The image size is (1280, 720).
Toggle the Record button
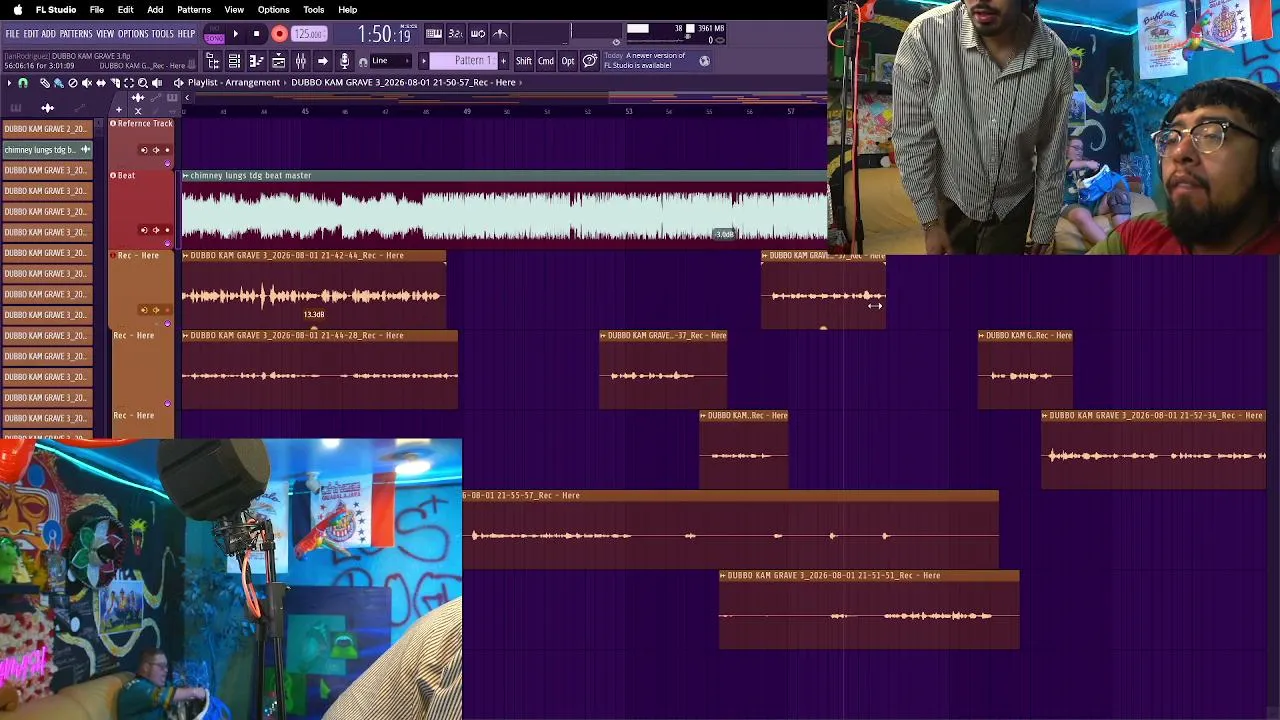point(279,34)
